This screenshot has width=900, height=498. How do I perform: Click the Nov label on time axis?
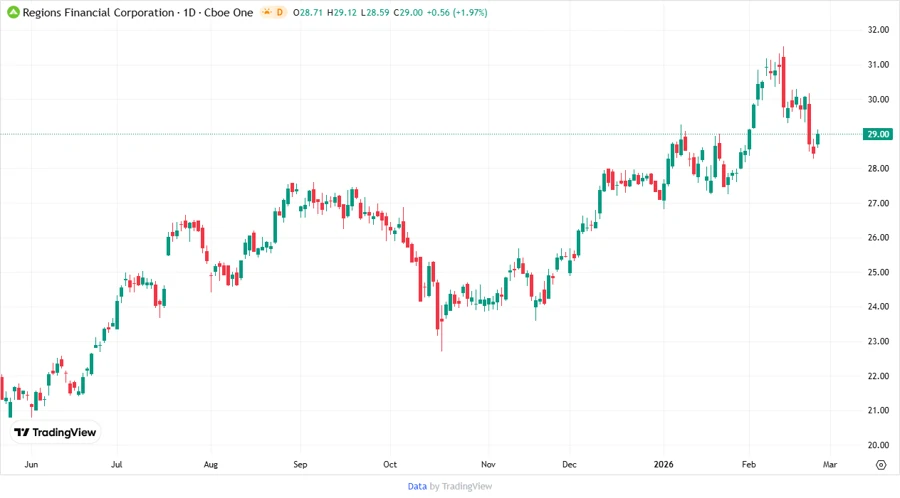(488, 465)
